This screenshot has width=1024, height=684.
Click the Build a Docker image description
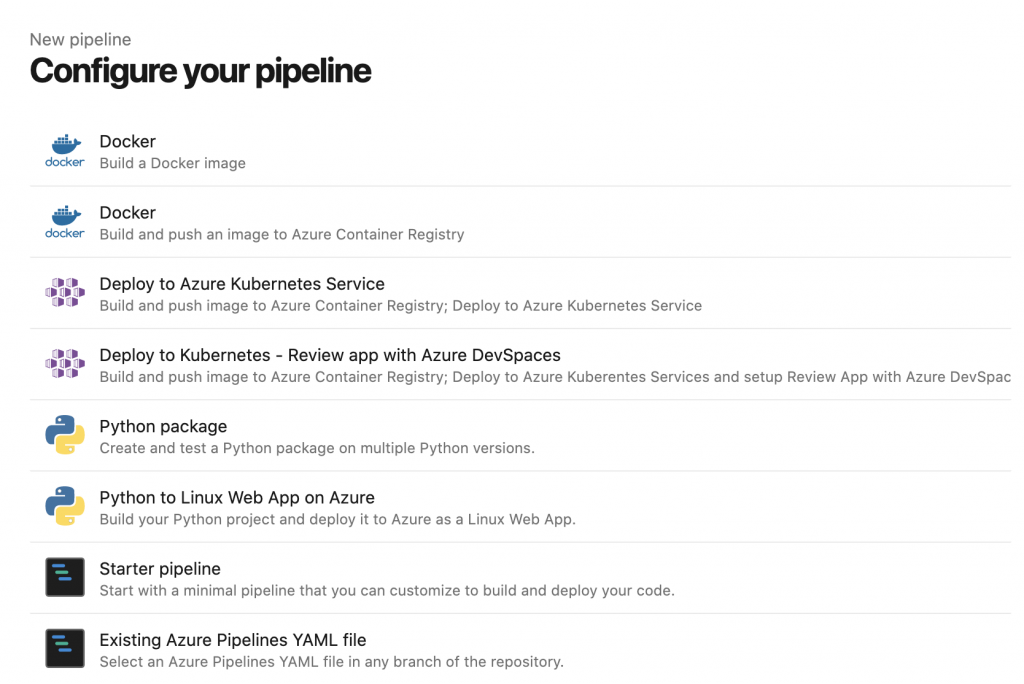point(172,163)
